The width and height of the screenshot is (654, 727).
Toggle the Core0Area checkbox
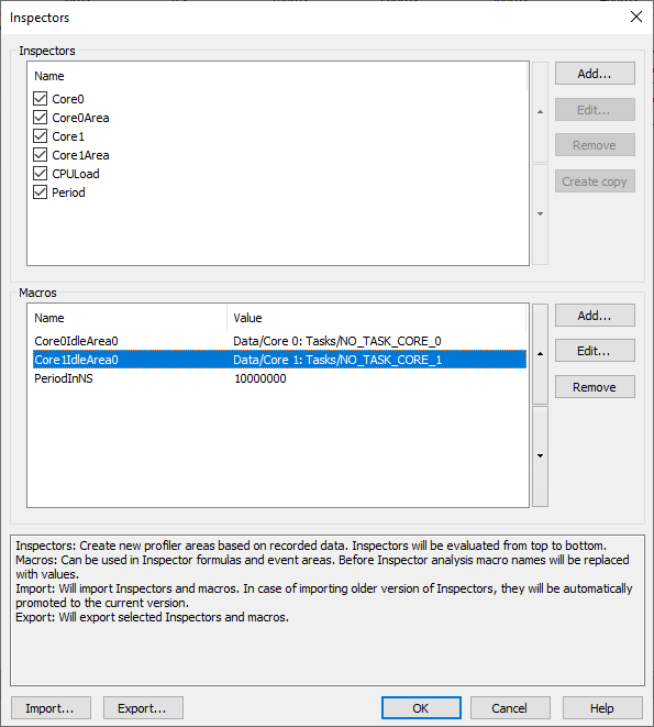pyautogui.click(x=40, y=118)
